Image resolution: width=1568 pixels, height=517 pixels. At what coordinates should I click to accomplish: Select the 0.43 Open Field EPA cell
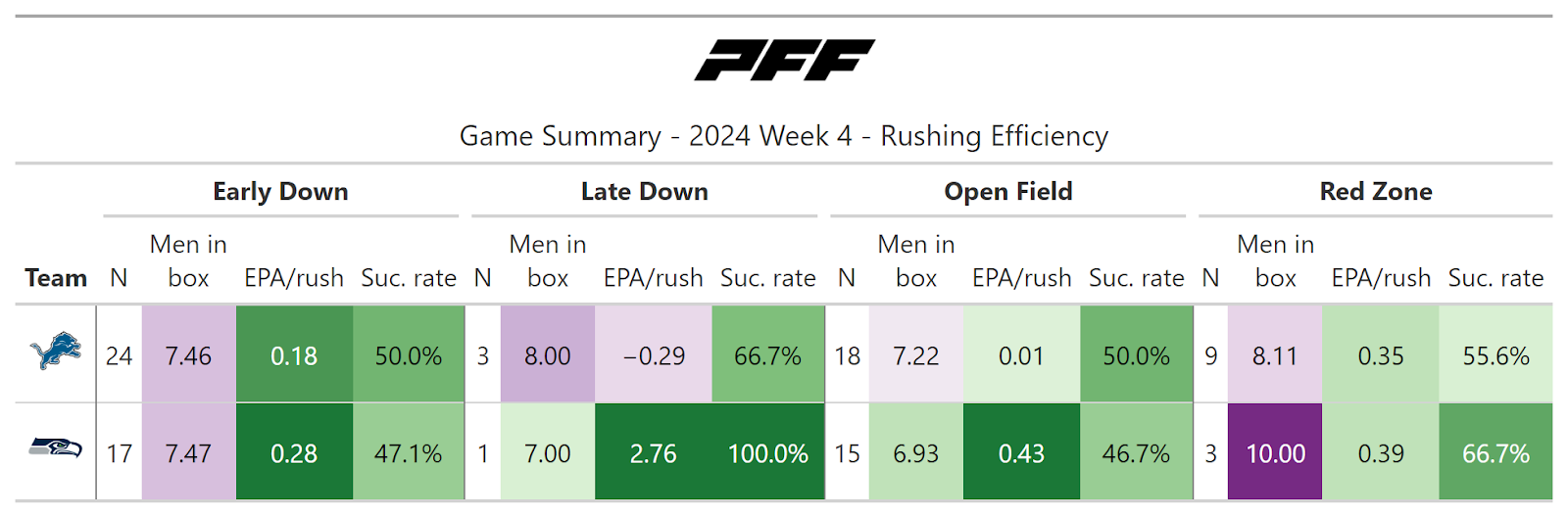(1021, 453)
